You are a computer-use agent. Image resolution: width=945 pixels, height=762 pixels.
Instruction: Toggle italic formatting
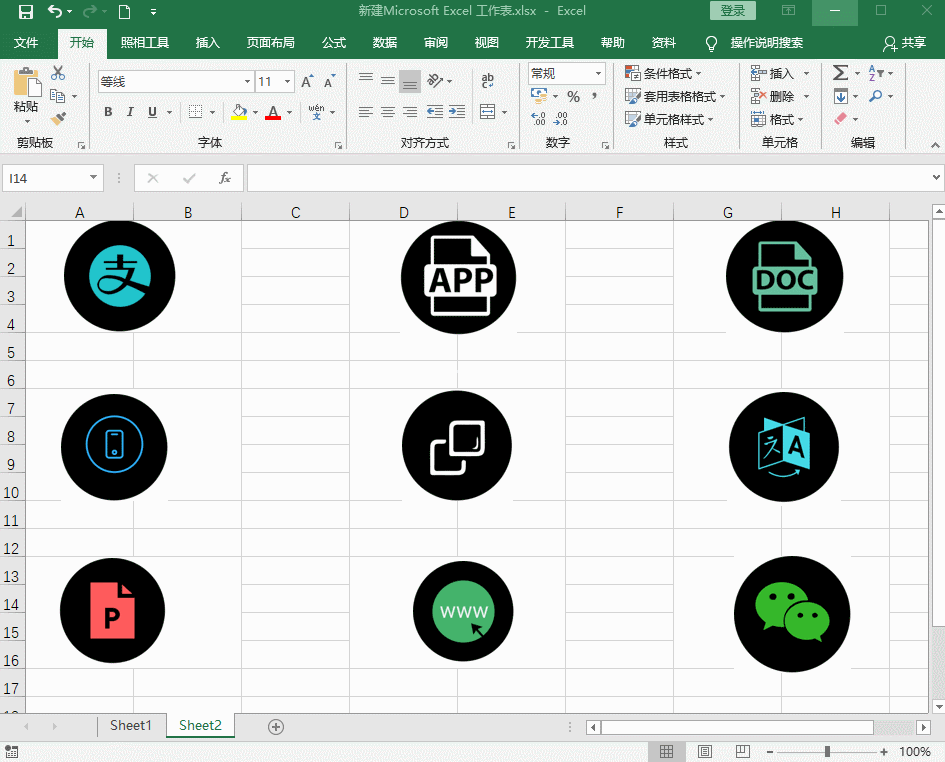coord(130,112)
